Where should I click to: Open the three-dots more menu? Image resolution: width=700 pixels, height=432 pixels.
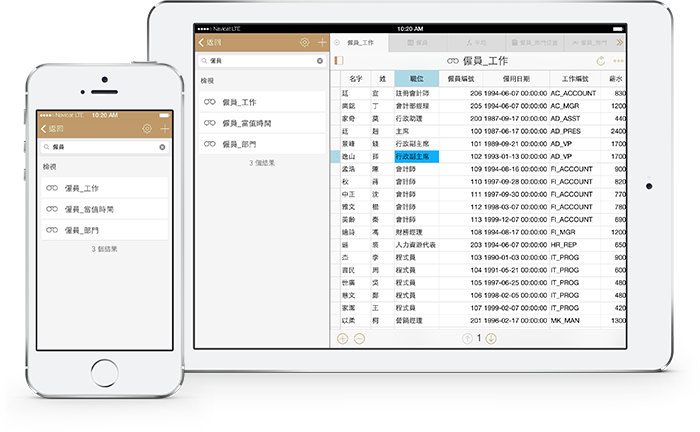(x=618, y=61)
